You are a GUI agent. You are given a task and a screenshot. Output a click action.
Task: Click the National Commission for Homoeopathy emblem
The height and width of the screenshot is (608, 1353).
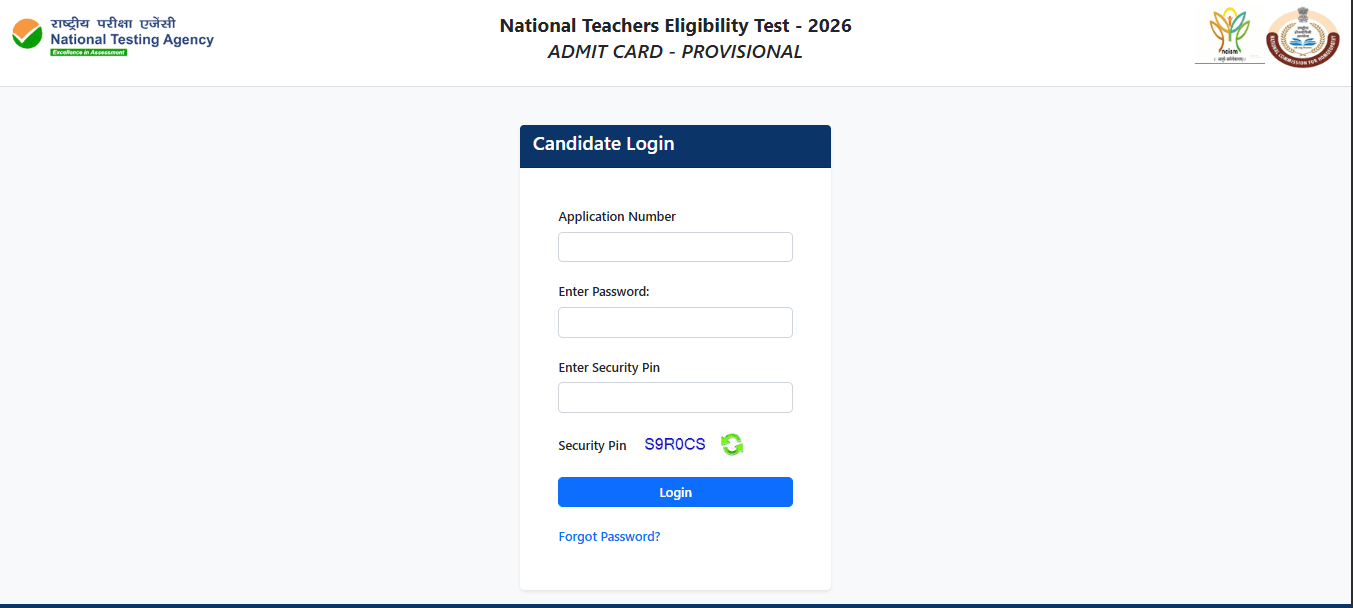tap(1303, 36)
